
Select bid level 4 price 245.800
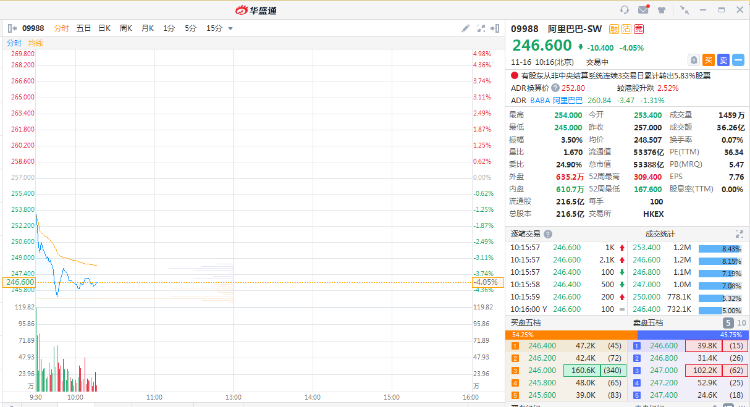pos(542,383)
